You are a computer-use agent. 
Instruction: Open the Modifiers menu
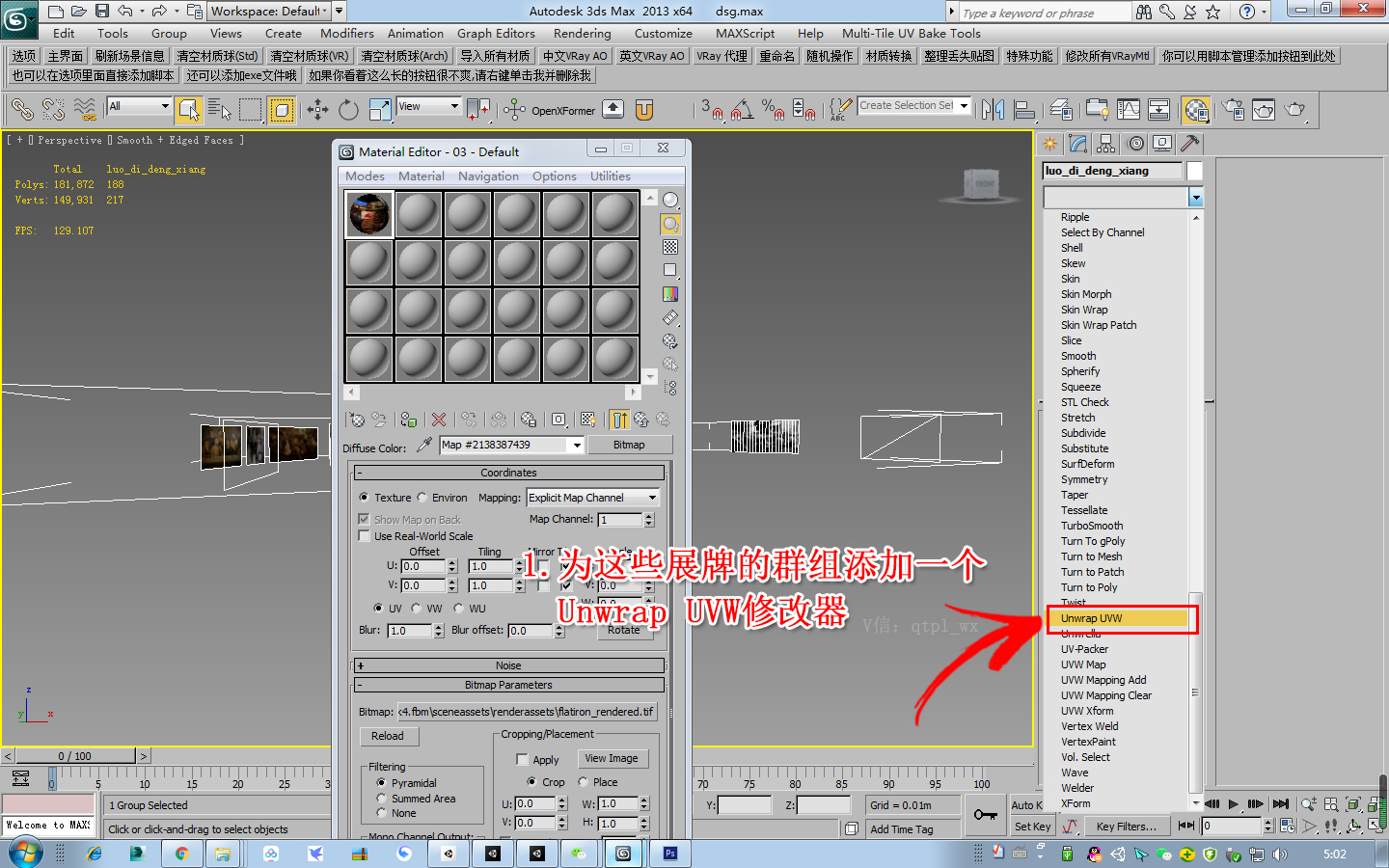(x=347, y=33)
